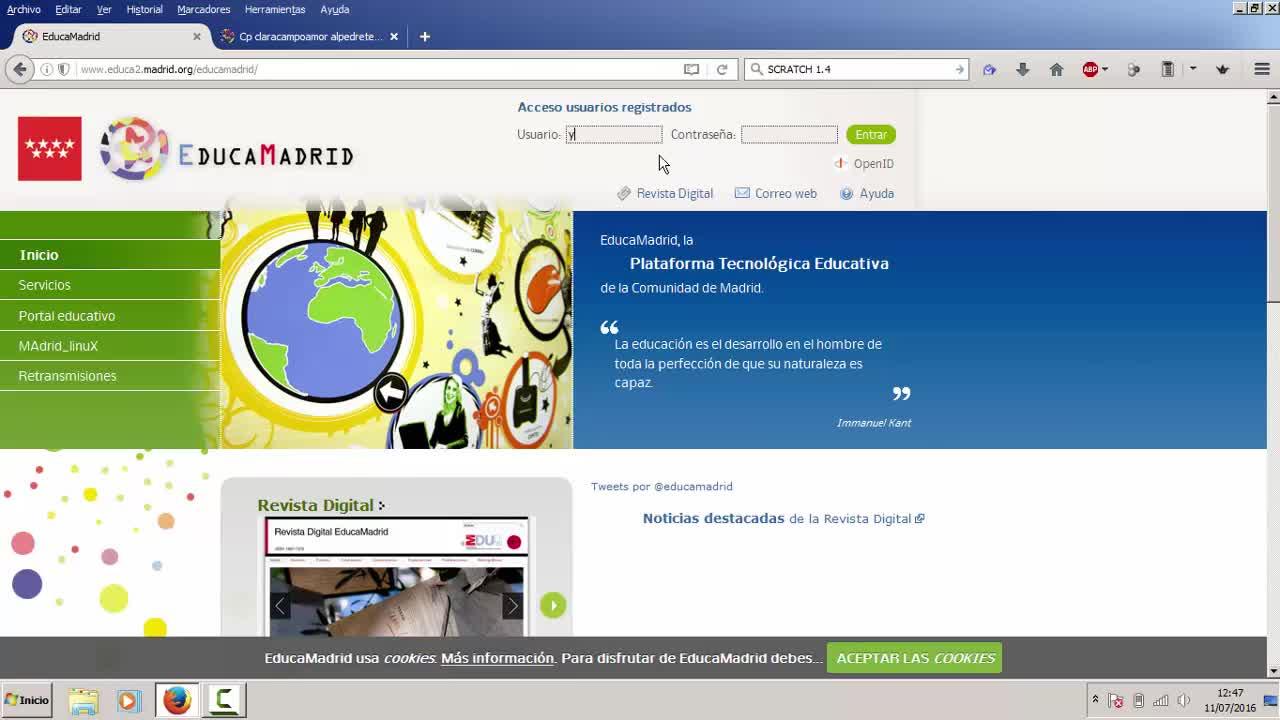This screenshot has width=1280, height=720.
Task: Open the Más información cookies link
Action: [497, 658]
